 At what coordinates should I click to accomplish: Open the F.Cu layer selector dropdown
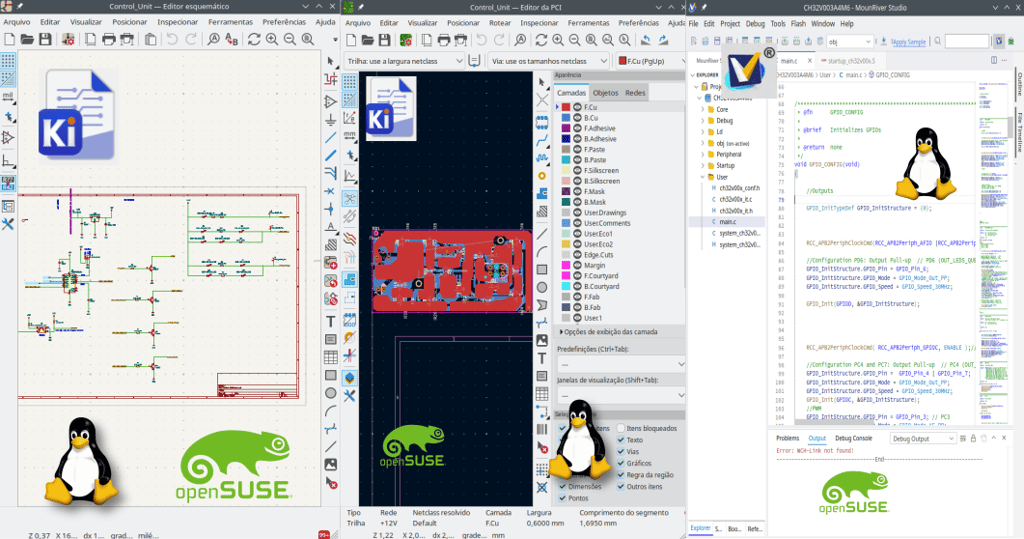point(649,61)
